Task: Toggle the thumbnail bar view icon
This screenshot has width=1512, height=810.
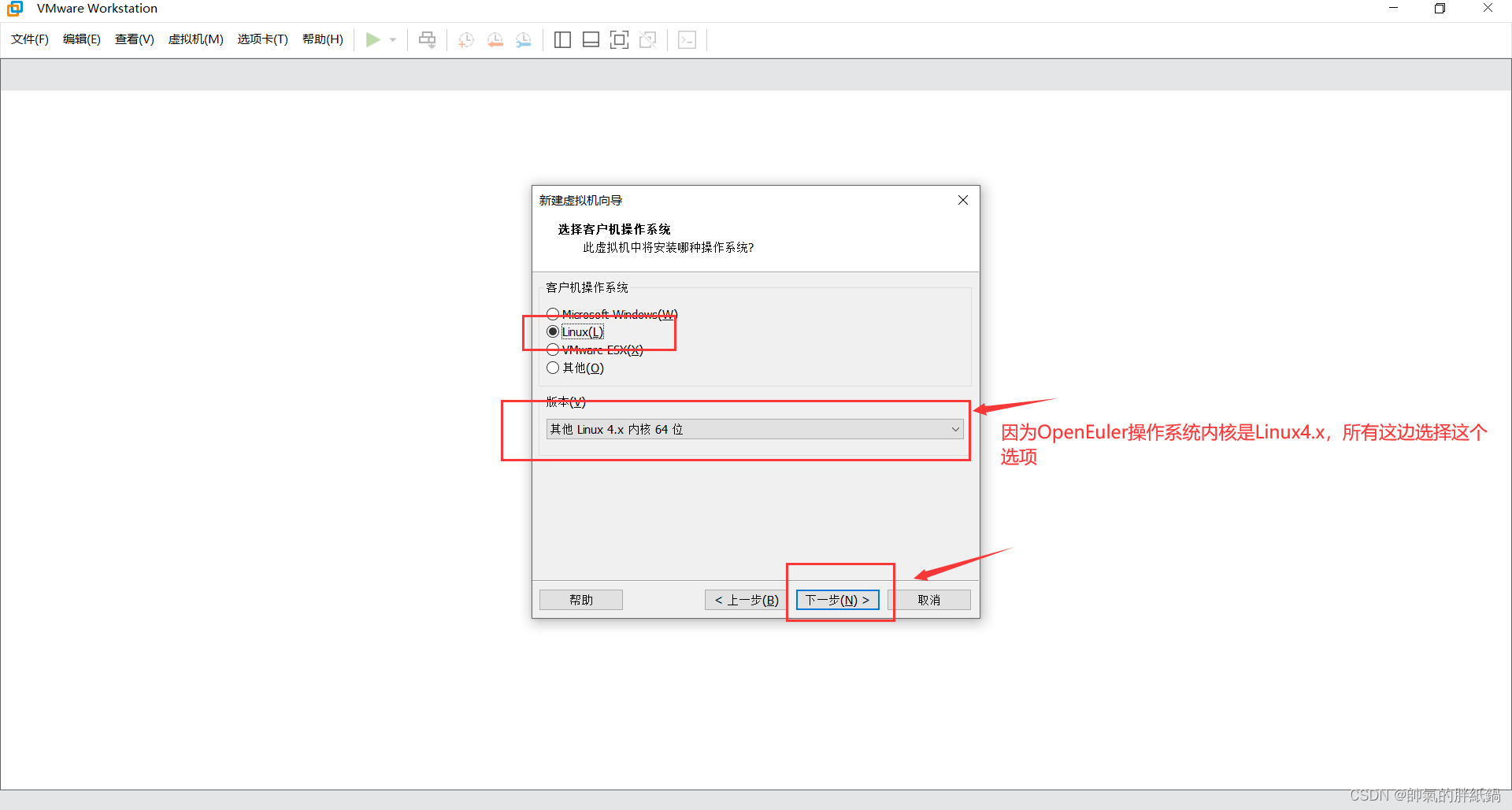Action: point(591,39)
